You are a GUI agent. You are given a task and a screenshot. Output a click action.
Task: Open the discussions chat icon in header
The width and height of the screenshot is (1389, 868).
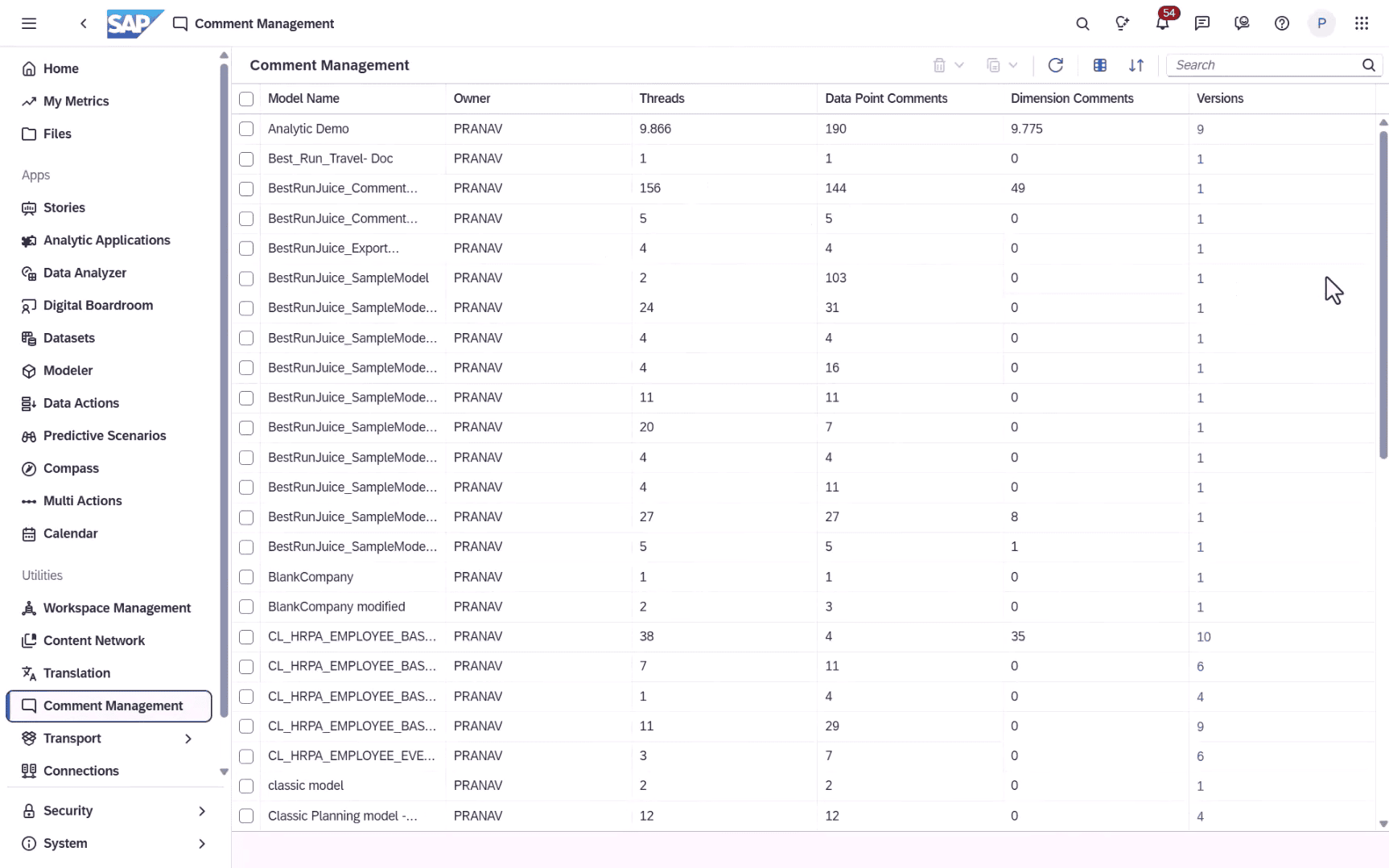pyautogui.click(x=1202, y=23)
